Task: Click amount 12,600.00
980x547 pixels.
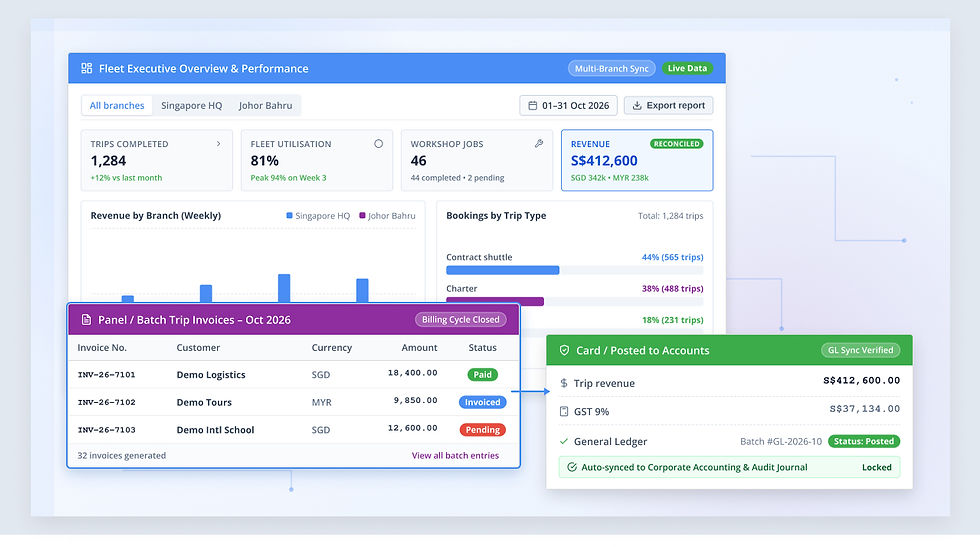Action: [x=412, y=428]
